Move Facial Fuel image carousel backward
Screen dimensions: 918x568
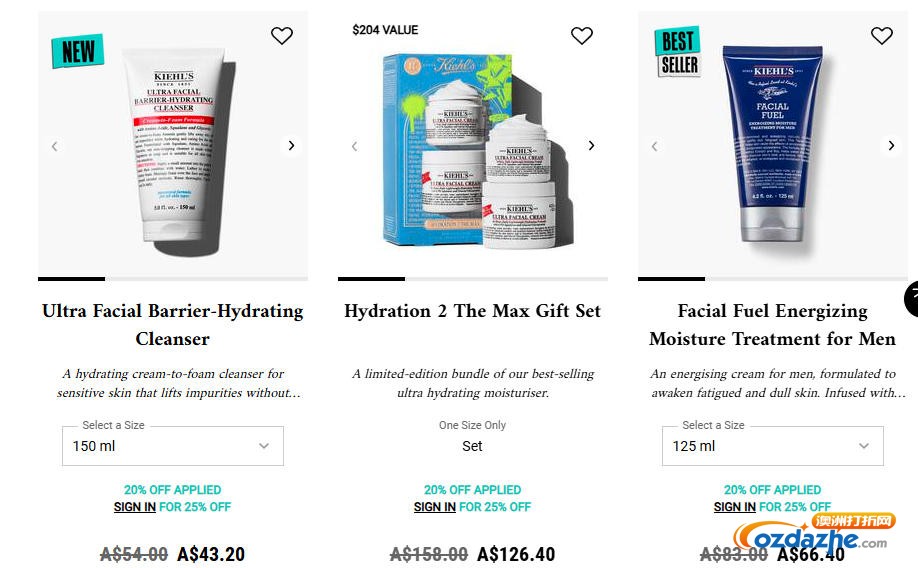[x=654, y=146]
